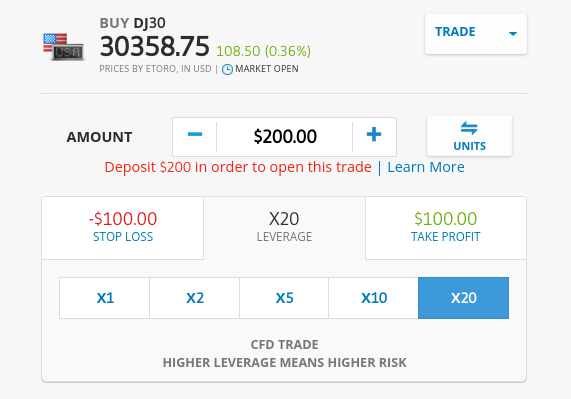Select X20 leverage option
Viewport: 571px width, 399px height.
[x=463, y=298]
